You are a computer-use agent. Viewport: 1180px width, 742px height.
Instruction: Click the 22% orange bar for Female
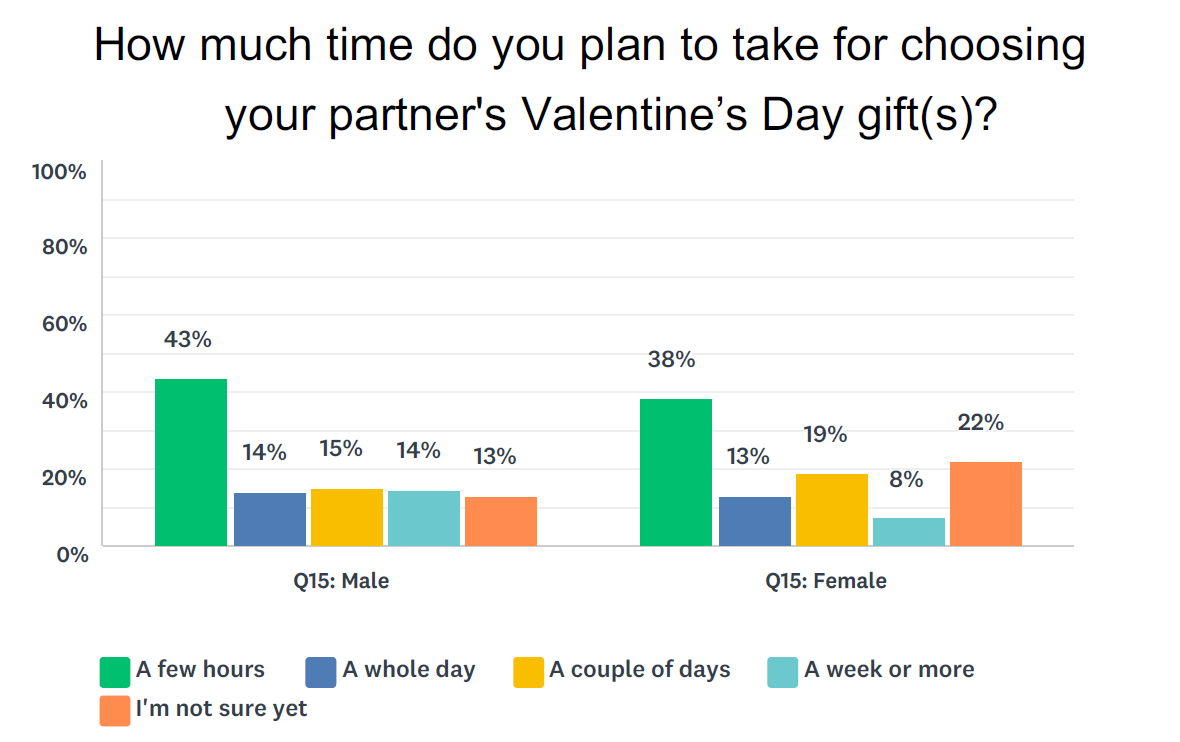[986, 504]
